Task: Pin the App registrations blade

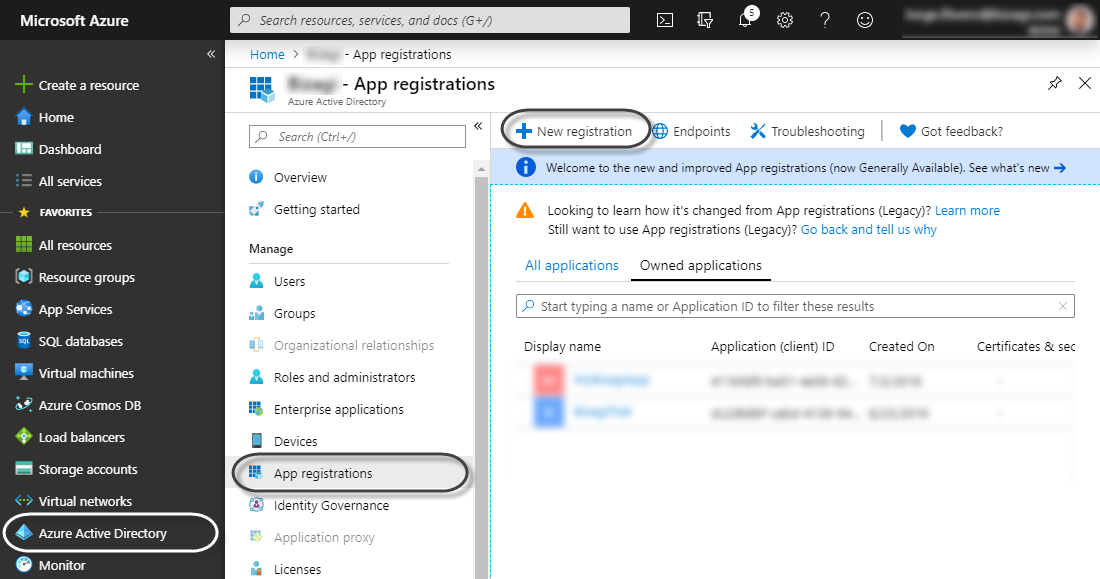Action: pos(1054,84)
